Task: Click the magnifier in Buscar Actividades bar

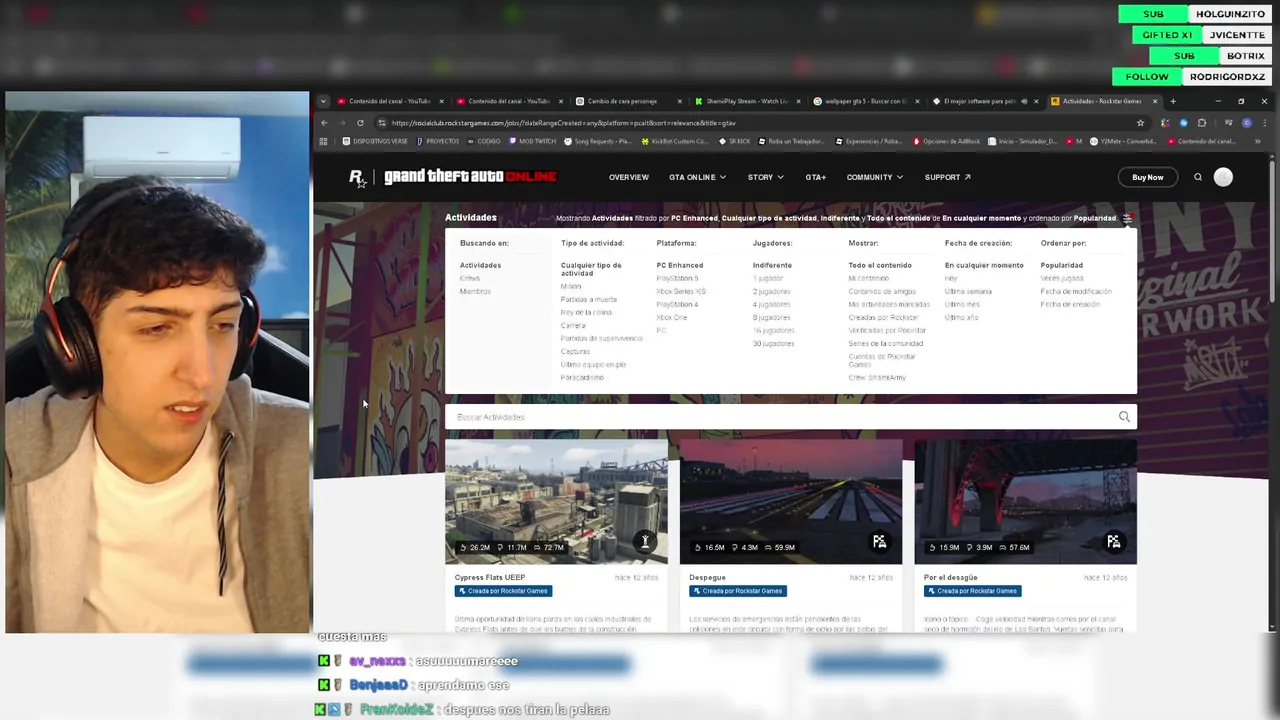Action: [x=1124, y=417]
